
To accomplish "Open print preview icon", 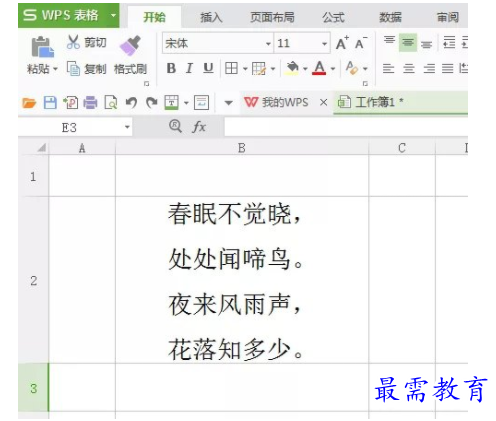I will (111, 103).
